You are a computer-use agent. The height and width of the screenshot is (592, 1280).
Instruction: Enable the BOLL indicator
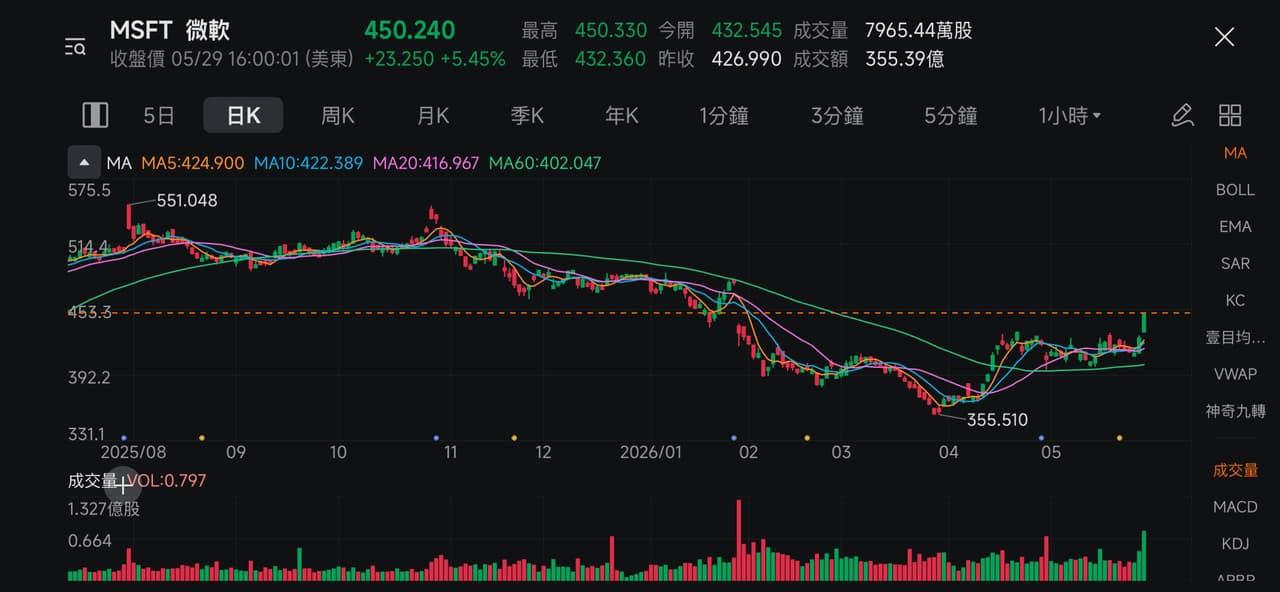[x=1235, y=190]
